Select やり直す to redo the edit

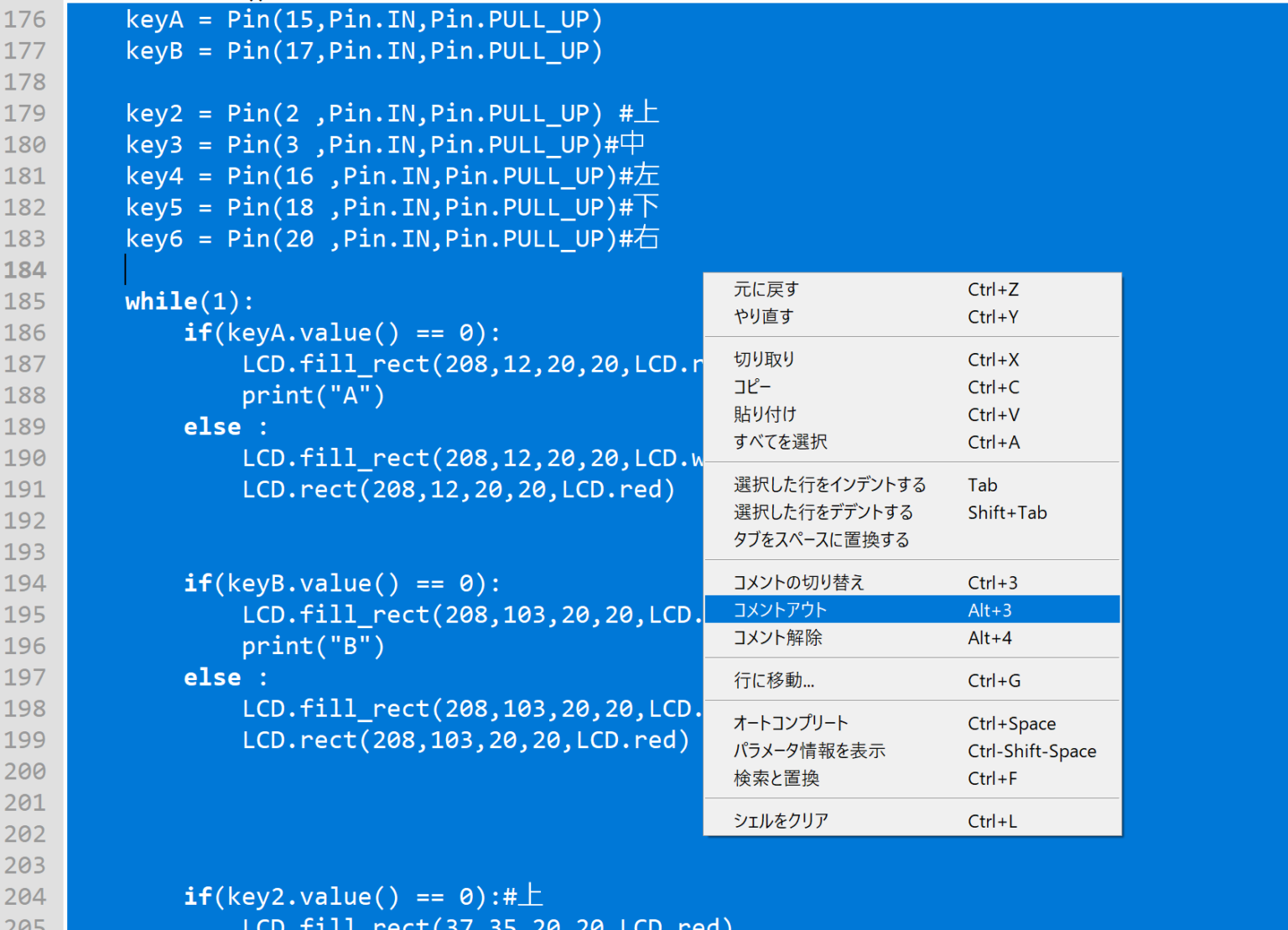pyautogui.click(x=765, y=316)
